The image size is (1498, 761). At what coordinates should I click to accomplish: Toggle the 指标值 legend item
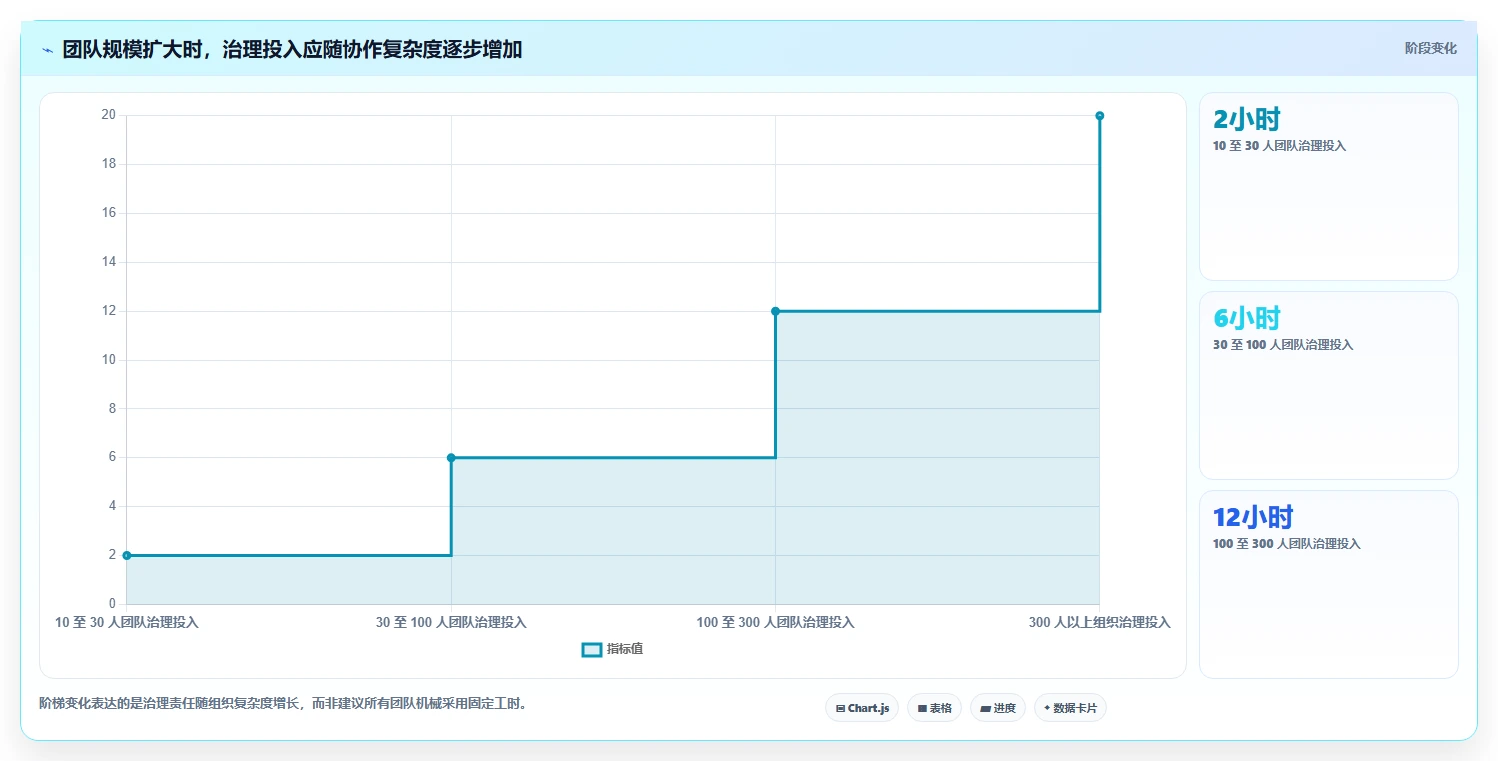[612, 649]
